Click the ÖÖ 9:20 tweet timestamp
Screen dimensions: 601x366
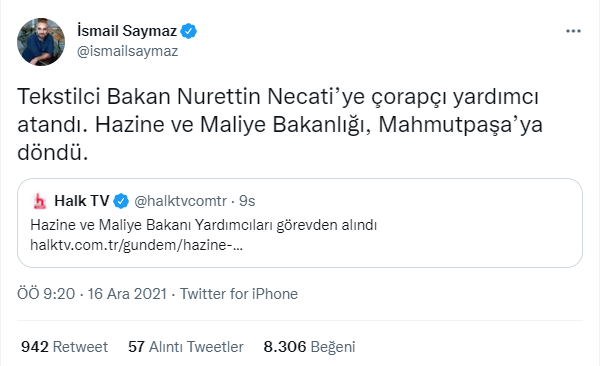(x=46, y=294)
